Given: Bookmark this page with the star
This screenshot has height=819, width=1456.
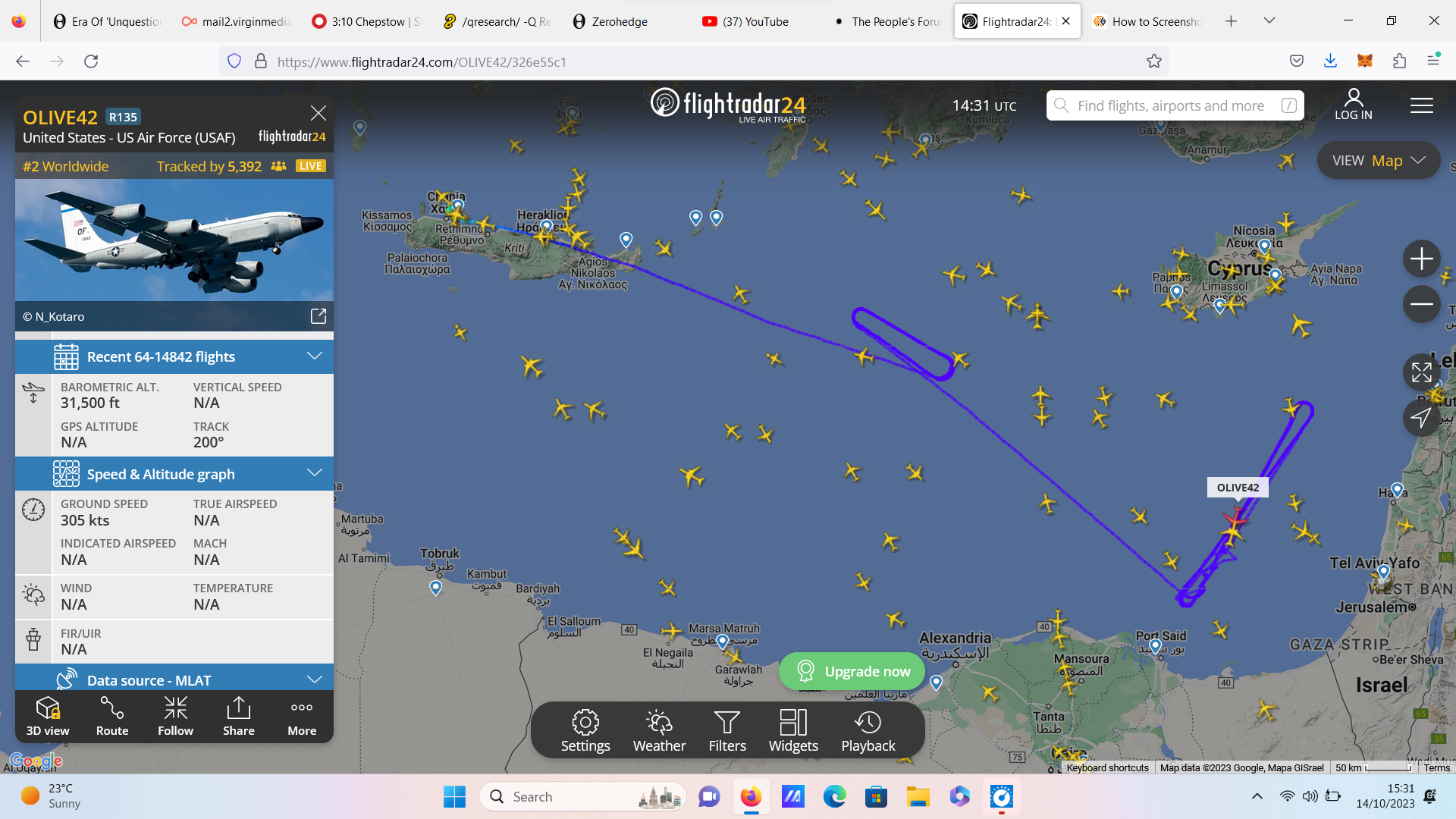Looking at the screenshot, I should (1154, 61).
